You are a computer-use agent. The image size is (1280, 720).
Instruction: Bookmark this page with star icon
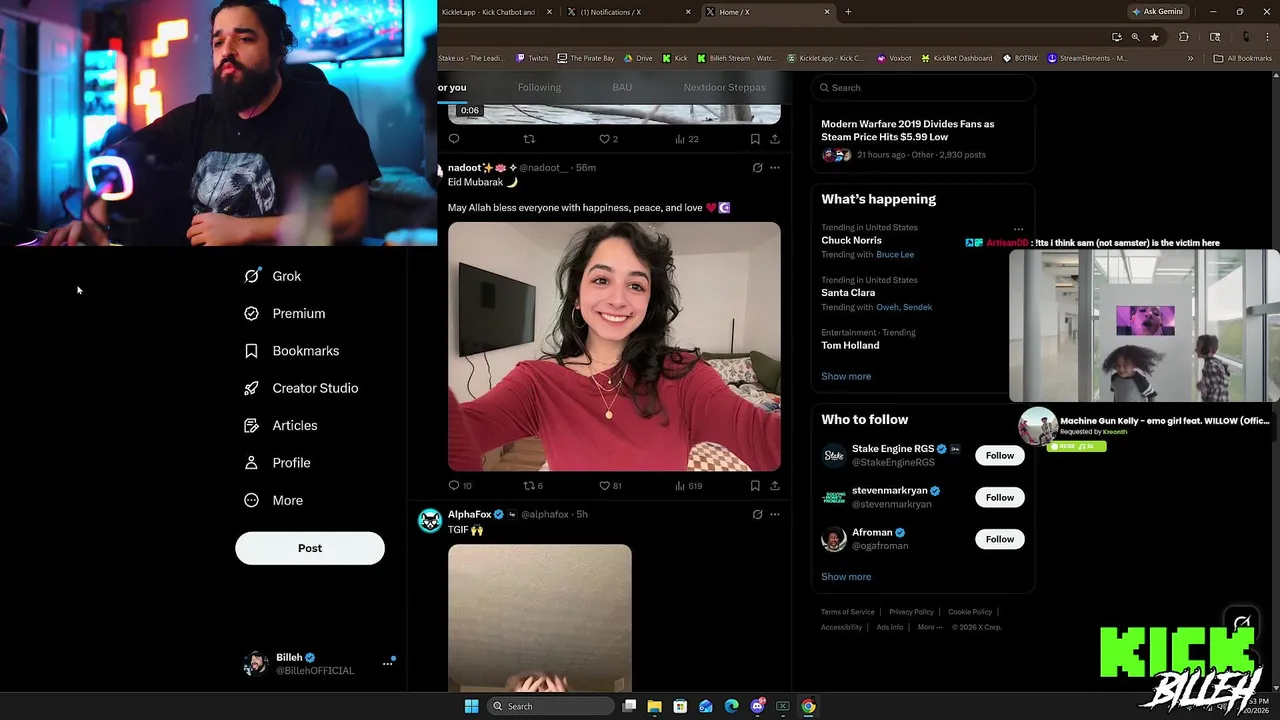(x=1154, y=37)
